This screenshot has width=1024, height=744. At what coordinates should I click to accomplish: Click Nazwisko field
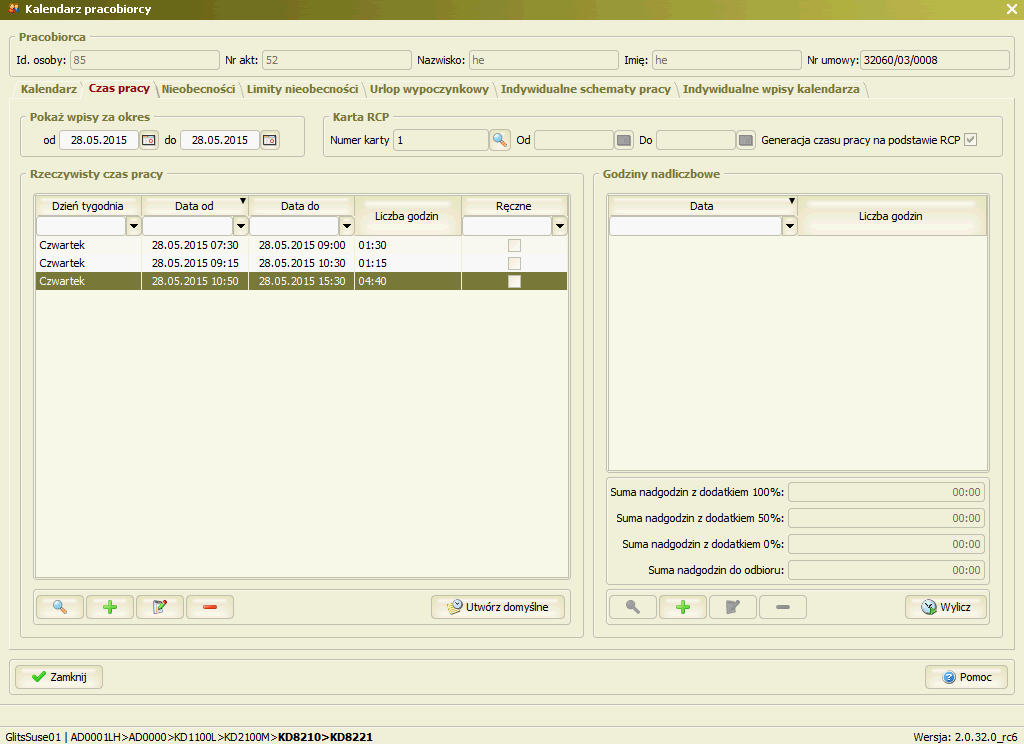coord(543,60)
